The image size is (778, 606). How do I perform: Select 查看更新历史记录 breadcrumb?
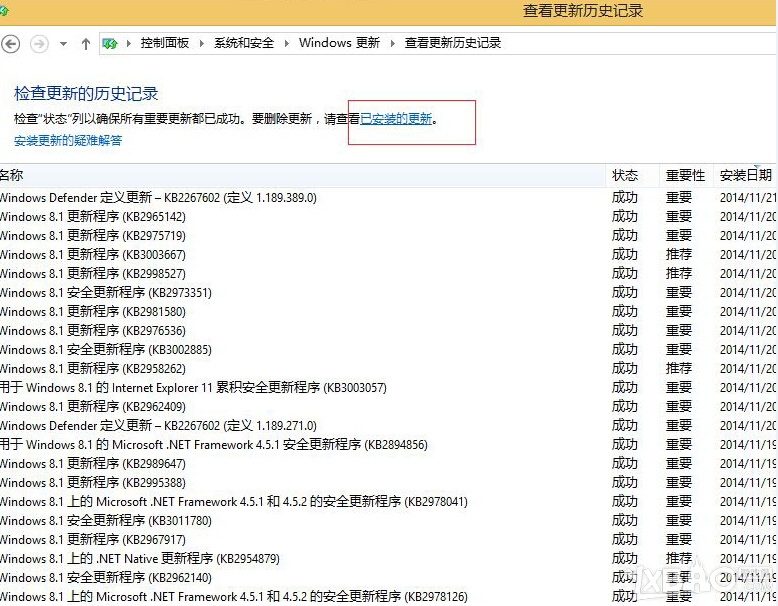(453, 43)
